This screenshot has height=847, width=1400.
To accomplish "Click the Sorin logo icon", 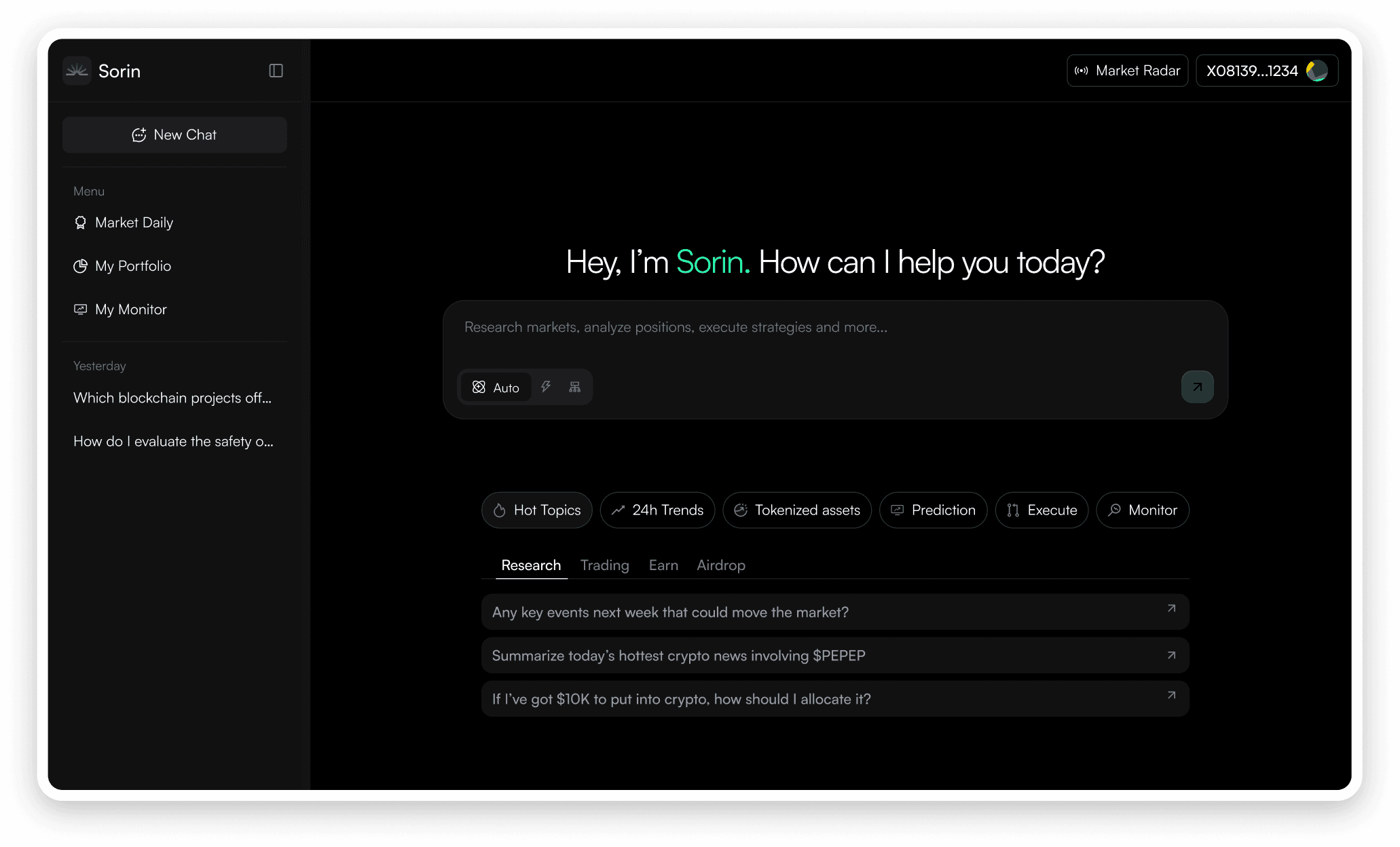I will tap(77, 71).
